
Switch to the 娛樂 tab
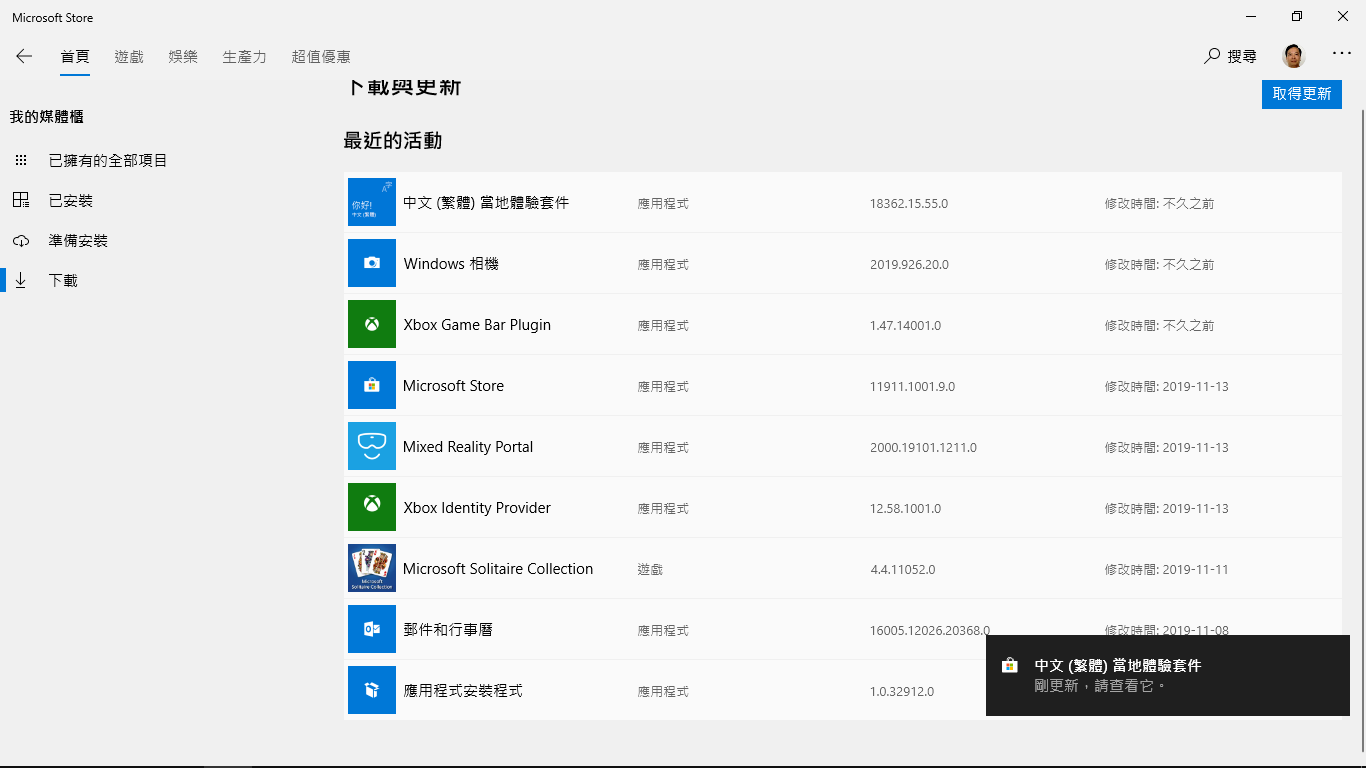click(183, 57)
